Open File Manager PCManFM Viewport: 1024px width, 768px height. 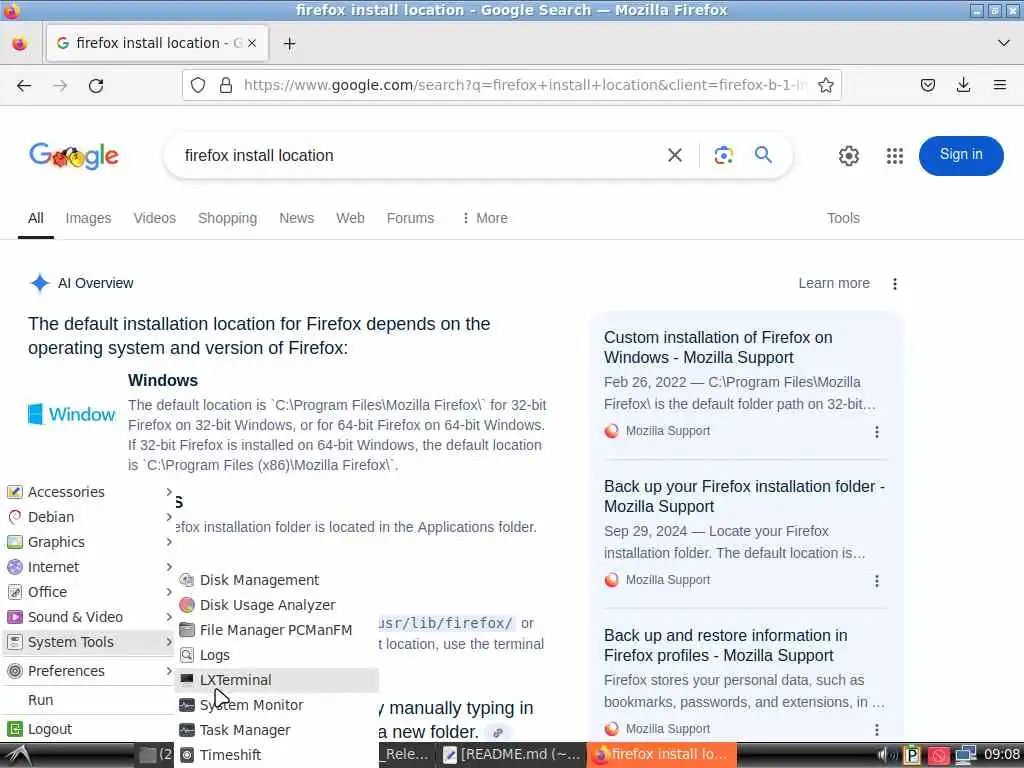[278, 630]
